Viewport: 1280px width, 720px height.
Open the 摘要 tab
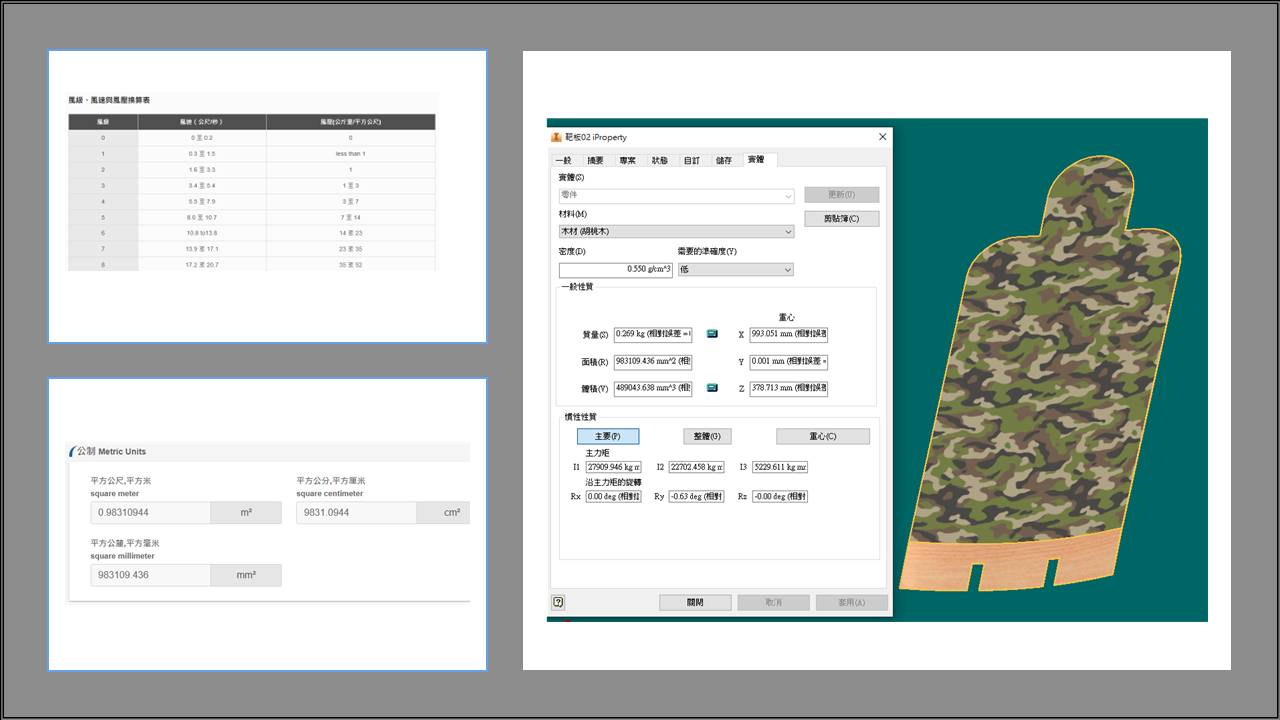click(595, 160)
